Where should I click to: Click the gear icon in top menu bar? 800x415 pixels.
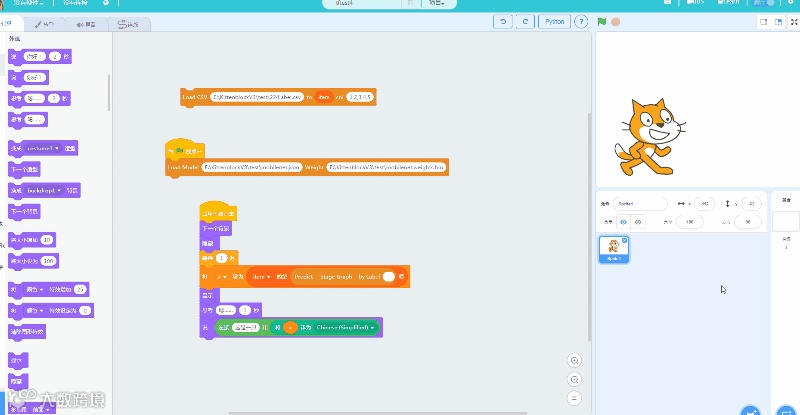tap(106, 3)
